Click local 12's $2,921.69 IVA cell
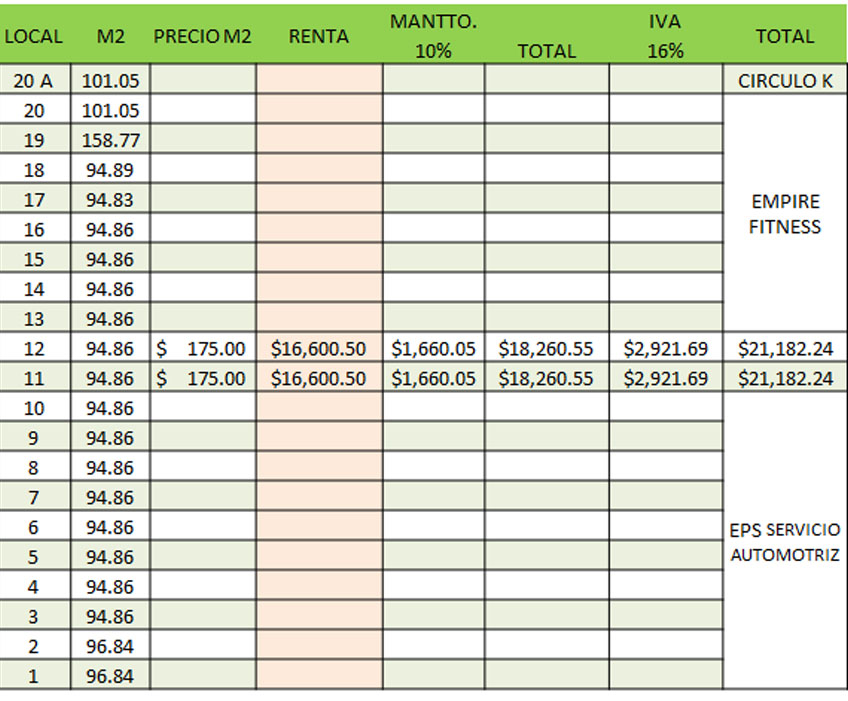848x701 pixels. [665, 348]
